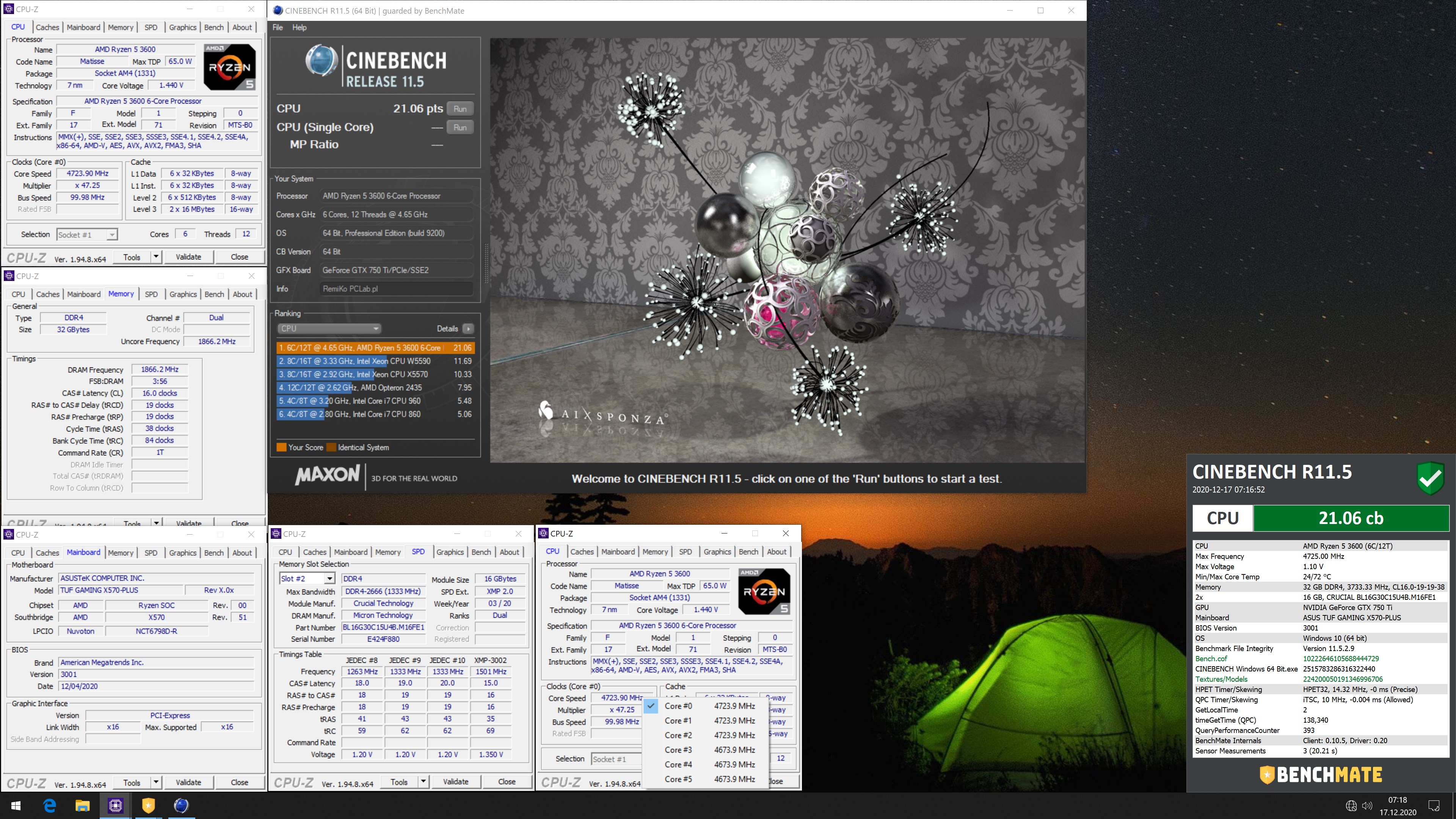Click Validate in SPD CPU-Z window
The image size is (1456, 819).
[x=455, y=782]
